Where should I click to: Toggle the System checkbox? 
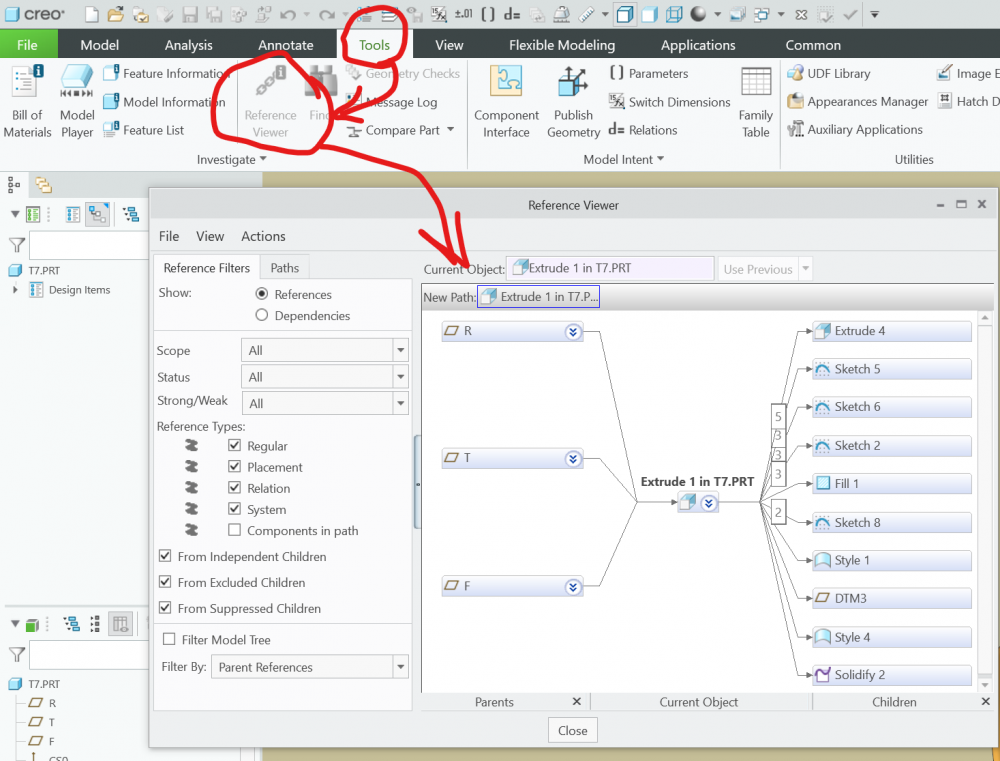click(234, 509)
